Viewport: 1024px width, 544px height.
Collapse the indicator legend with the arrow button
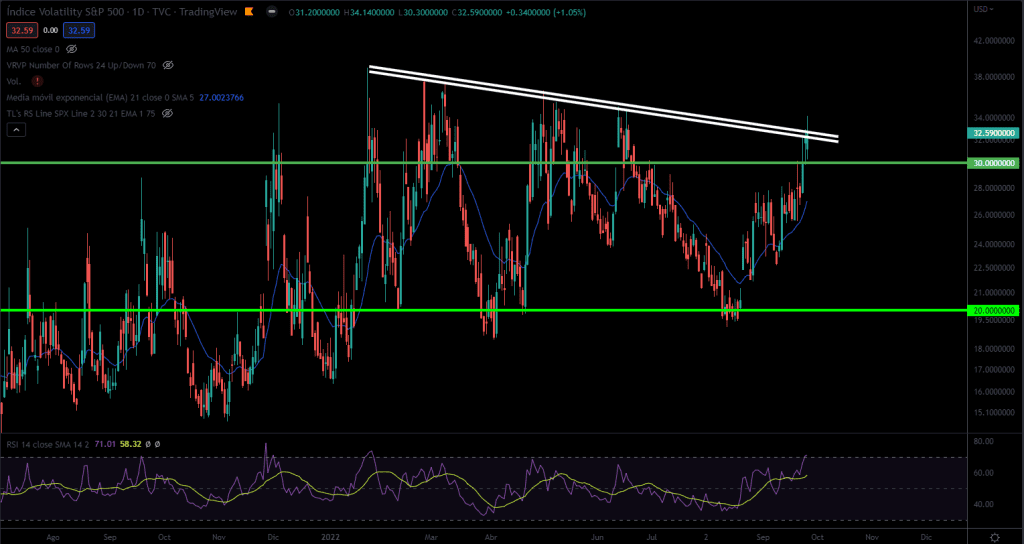16,130
